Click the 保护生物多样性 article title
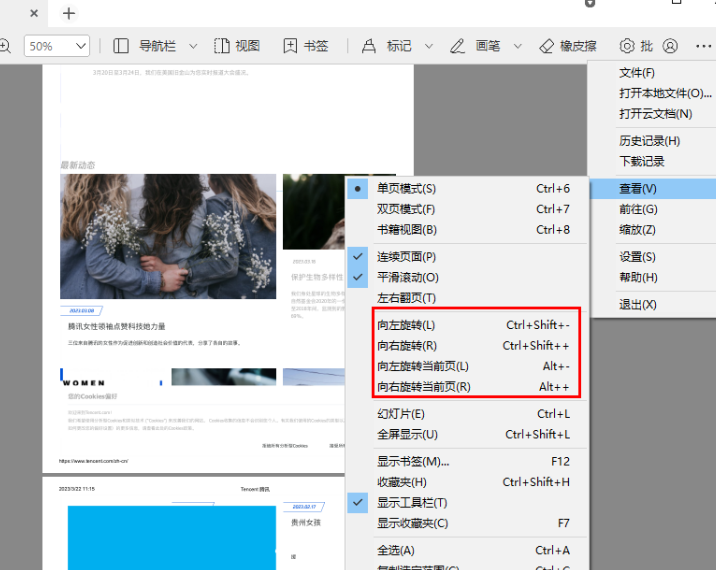 317,277
